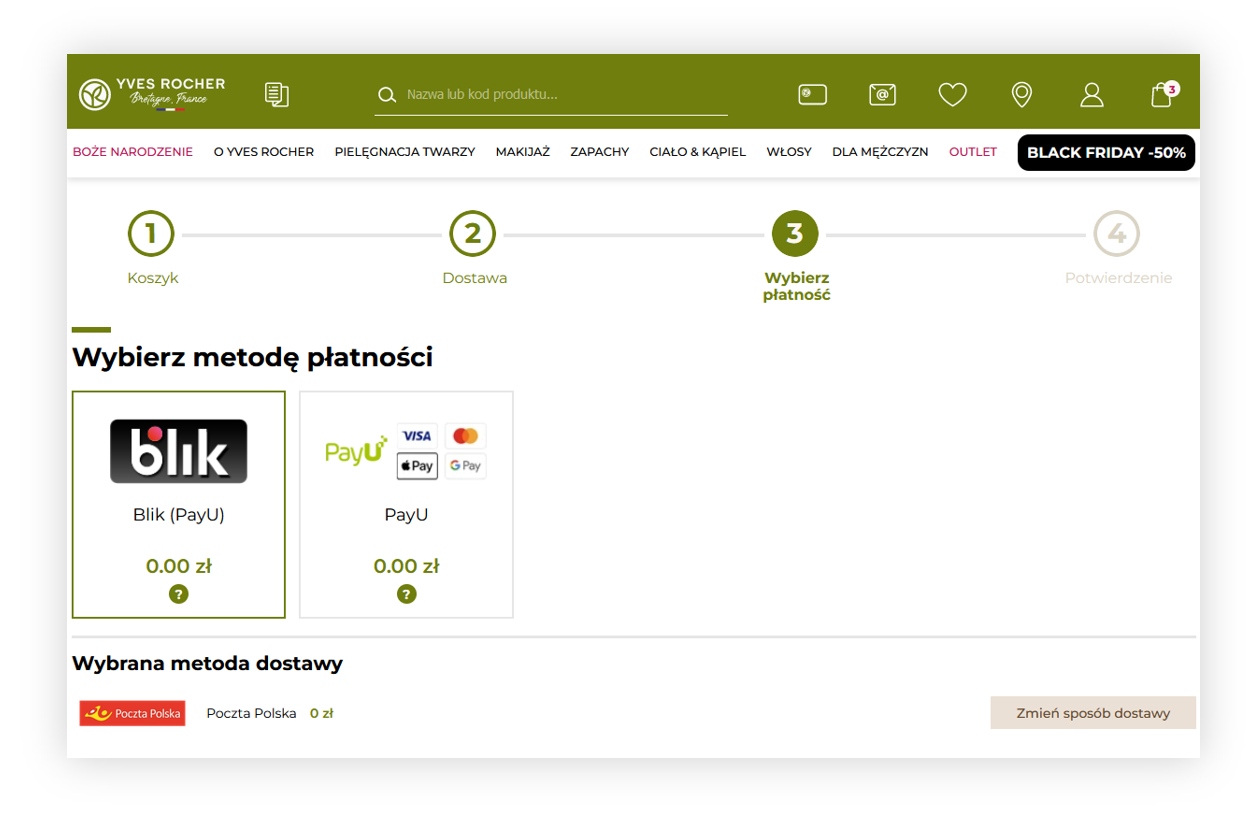The width and height of the screenshot is (1259, 824).
Task: Go back to step 2 Dostawa
Action: pos(474,248)
